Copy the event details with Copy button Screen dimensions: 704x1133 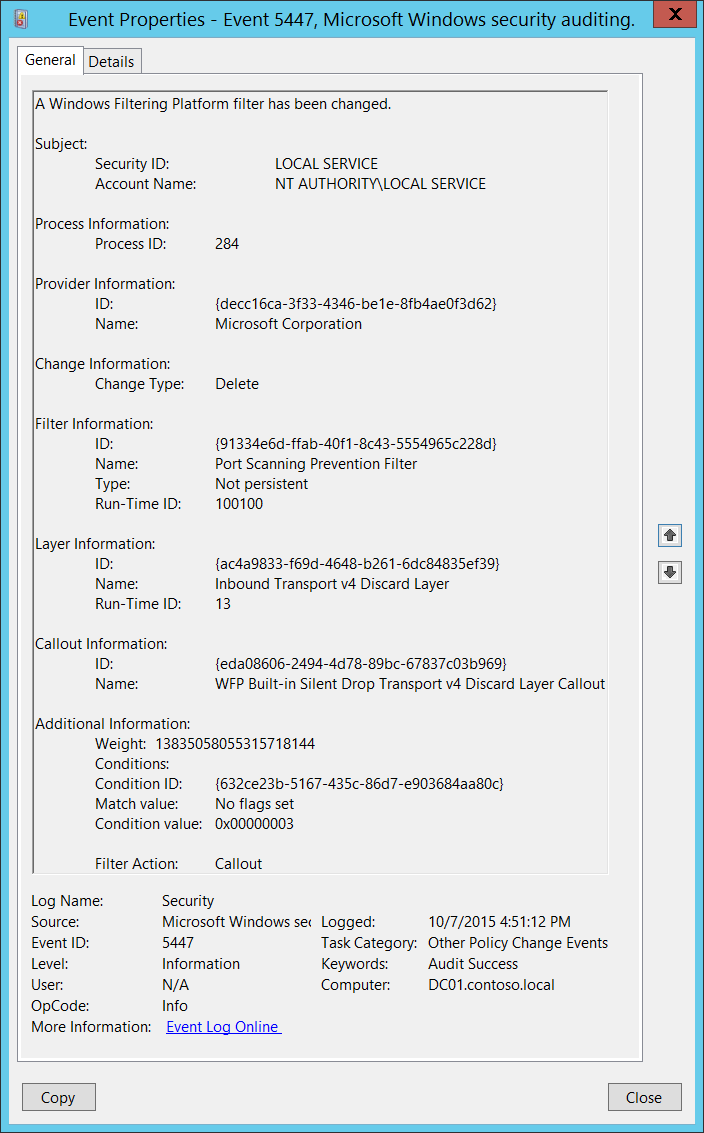pos(59,1097)
